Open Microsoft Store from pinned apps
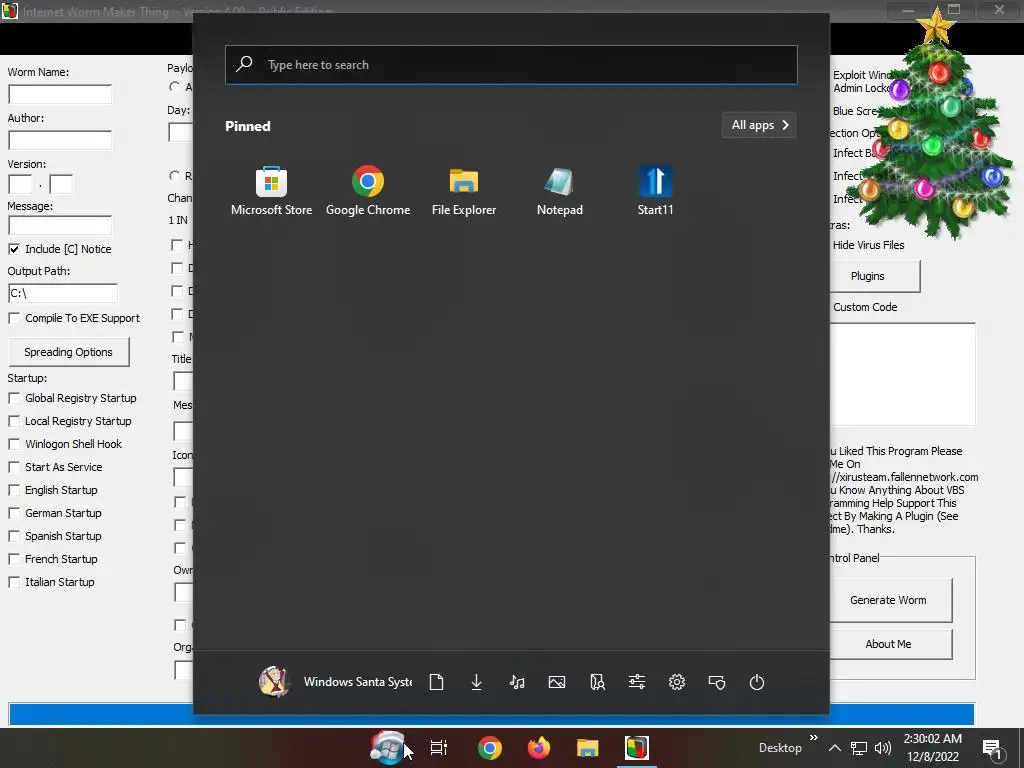Screen dimensions: 1024x768 click(x=271, y=191)
